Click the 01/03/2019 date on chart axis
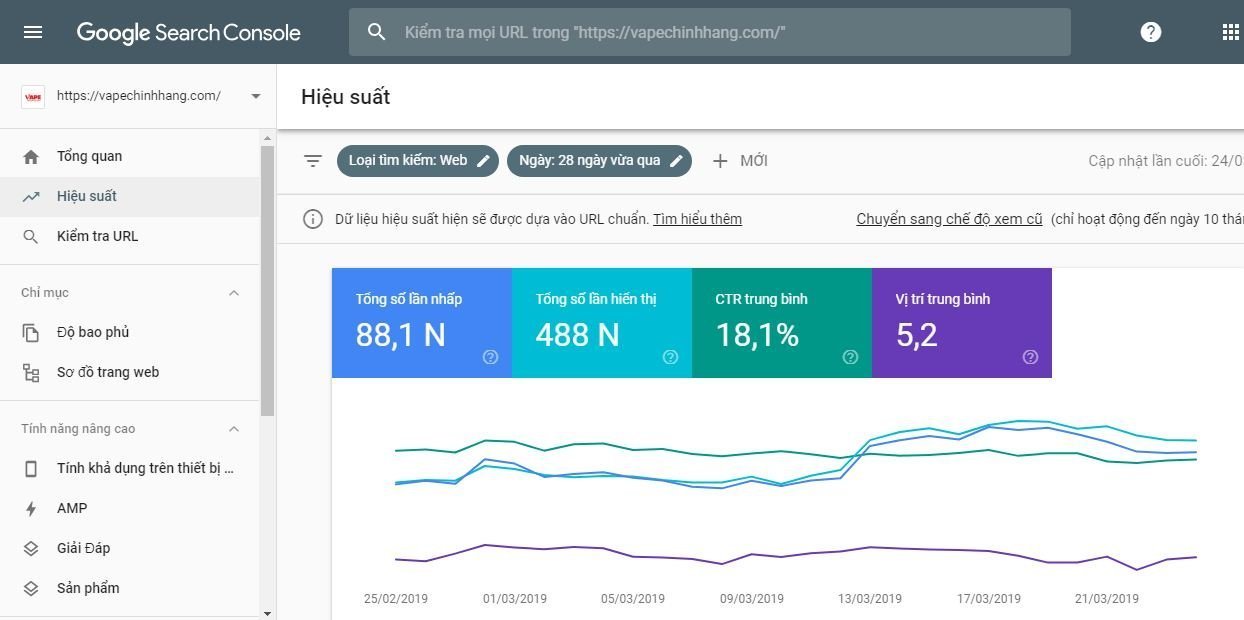 pyautogui.click(x=515, y=599)
